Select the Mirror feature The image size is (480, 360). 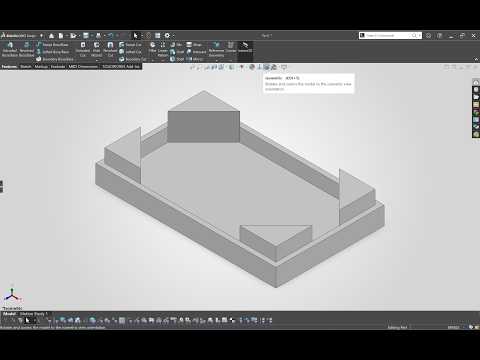[x=194, y=59]
